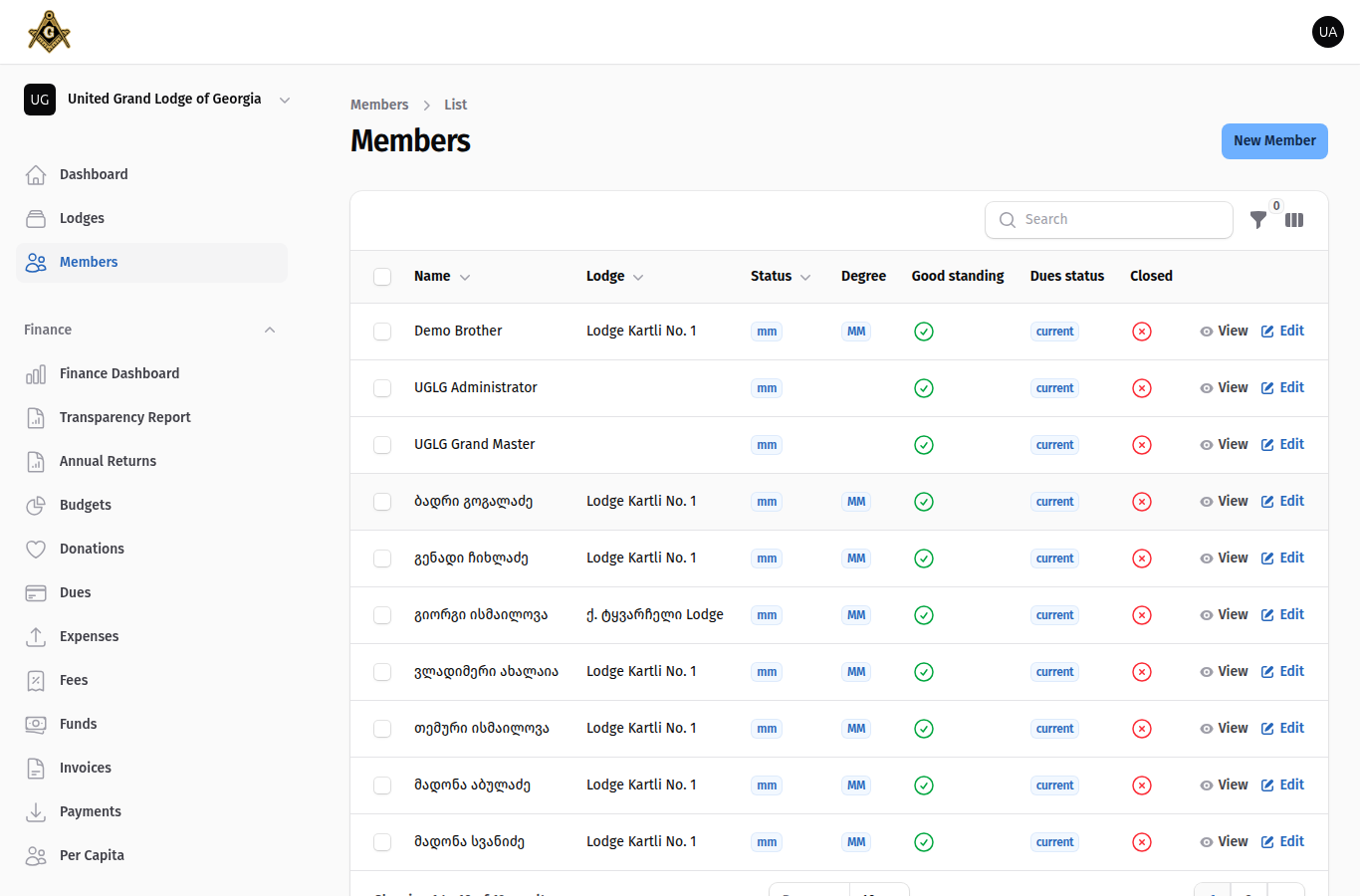
Task: Select the ბადრი გოგალაძე row checkbox
Action: click(x=382, y=502)
